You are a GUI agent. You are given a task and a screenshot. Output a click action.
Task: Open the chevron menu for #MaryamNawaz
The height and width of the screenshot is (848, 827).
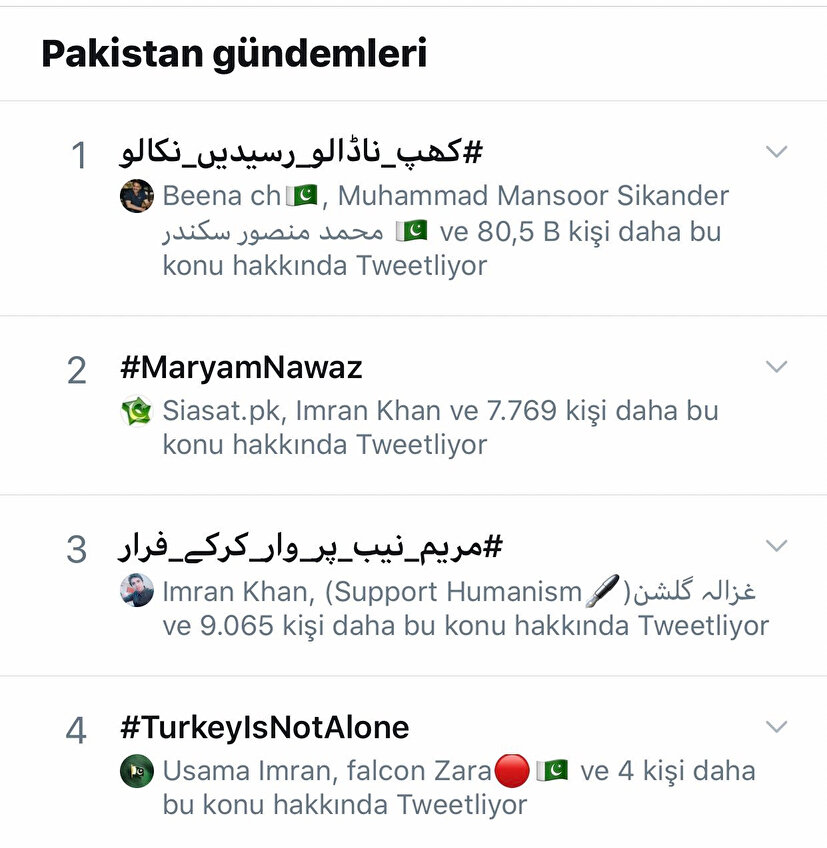[x=776, y=367]
